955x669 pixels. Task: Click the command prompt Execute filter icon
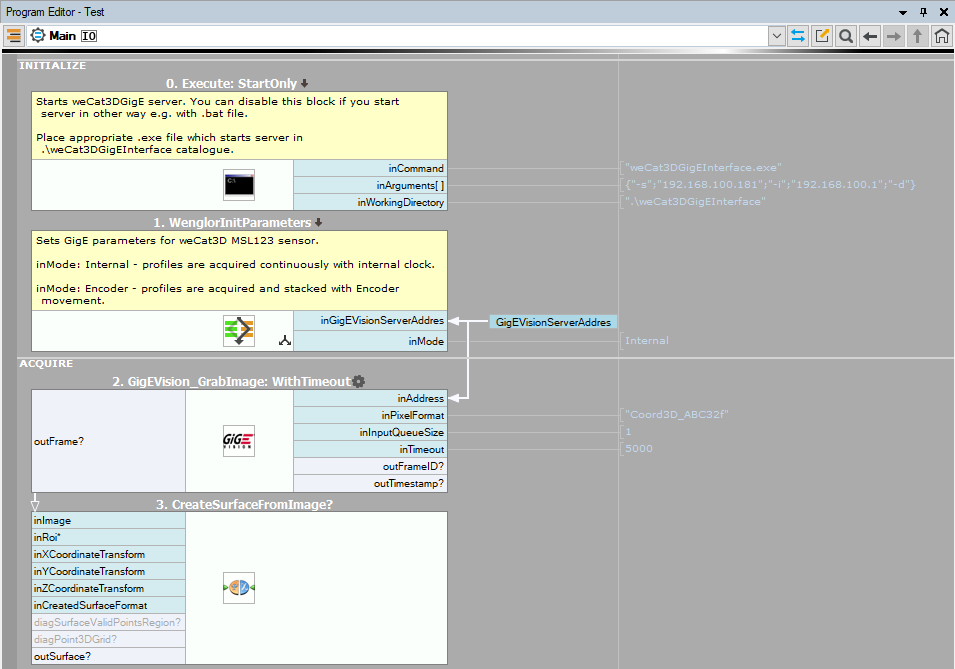[239, 184]
